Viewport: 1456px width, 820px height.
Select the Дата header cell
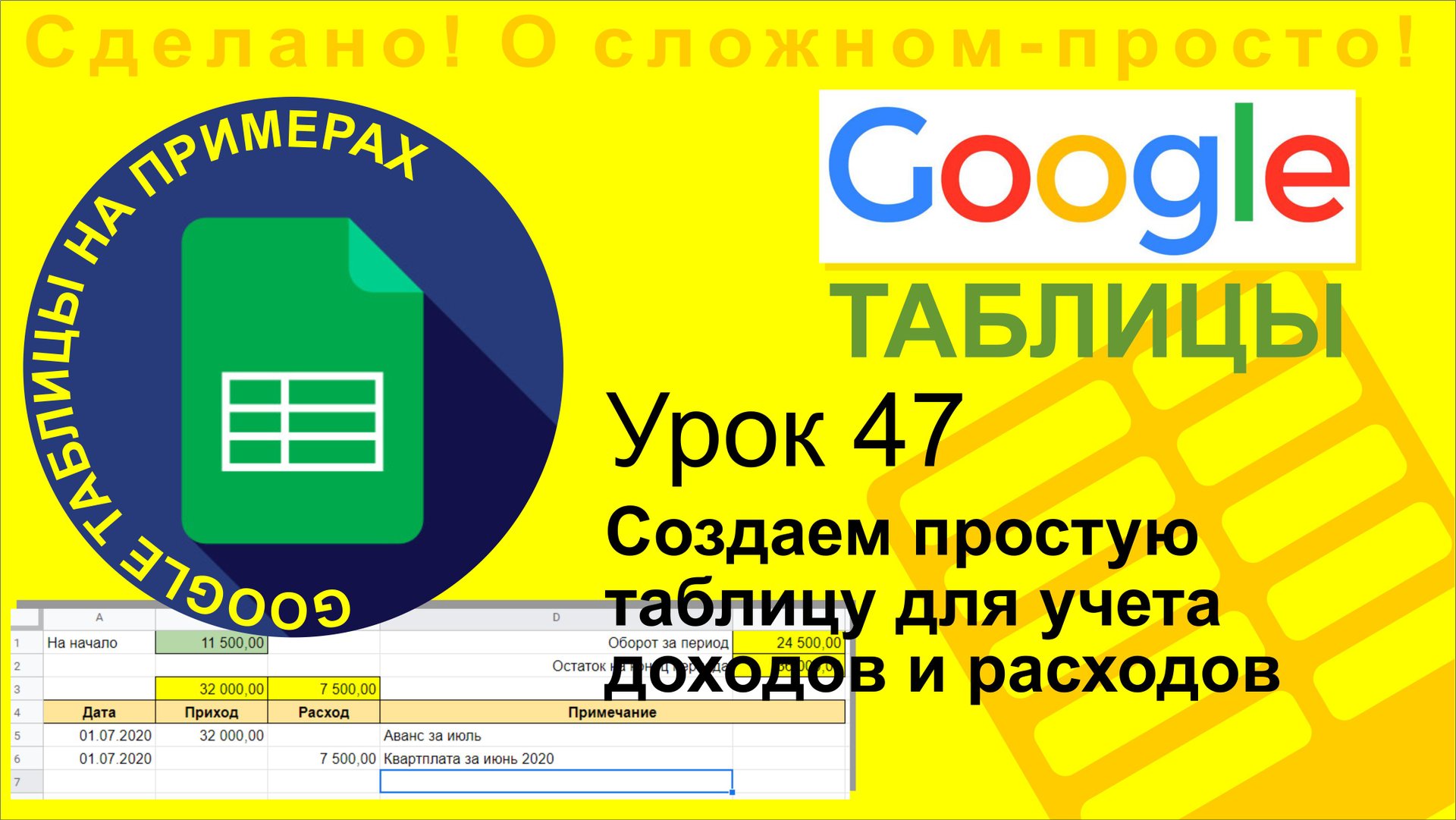click(99, 712)
